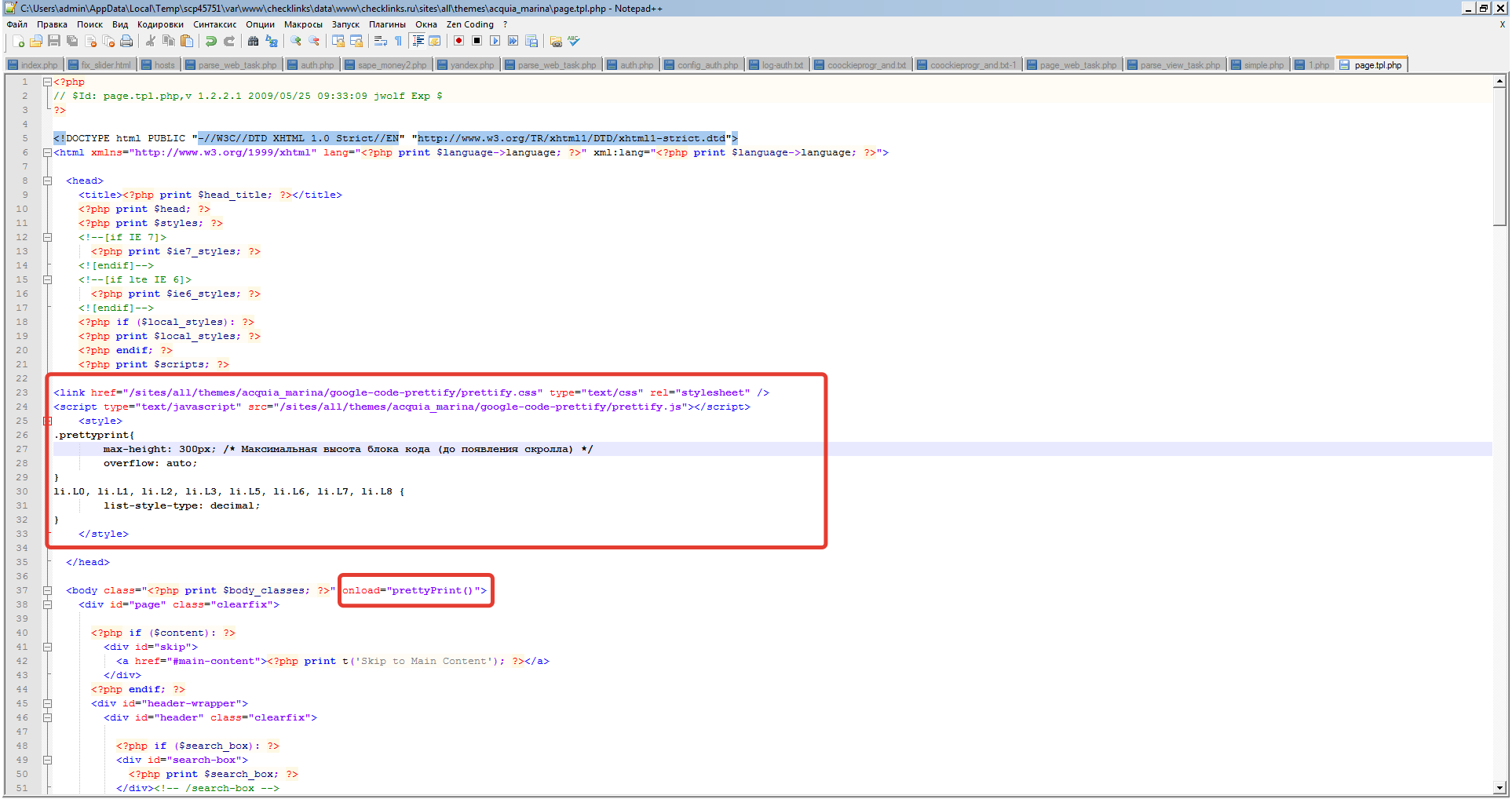Screen dimensions: 1512x799
Task: Toggle word wrap toolbar button
Action: (x=380, y=42)
